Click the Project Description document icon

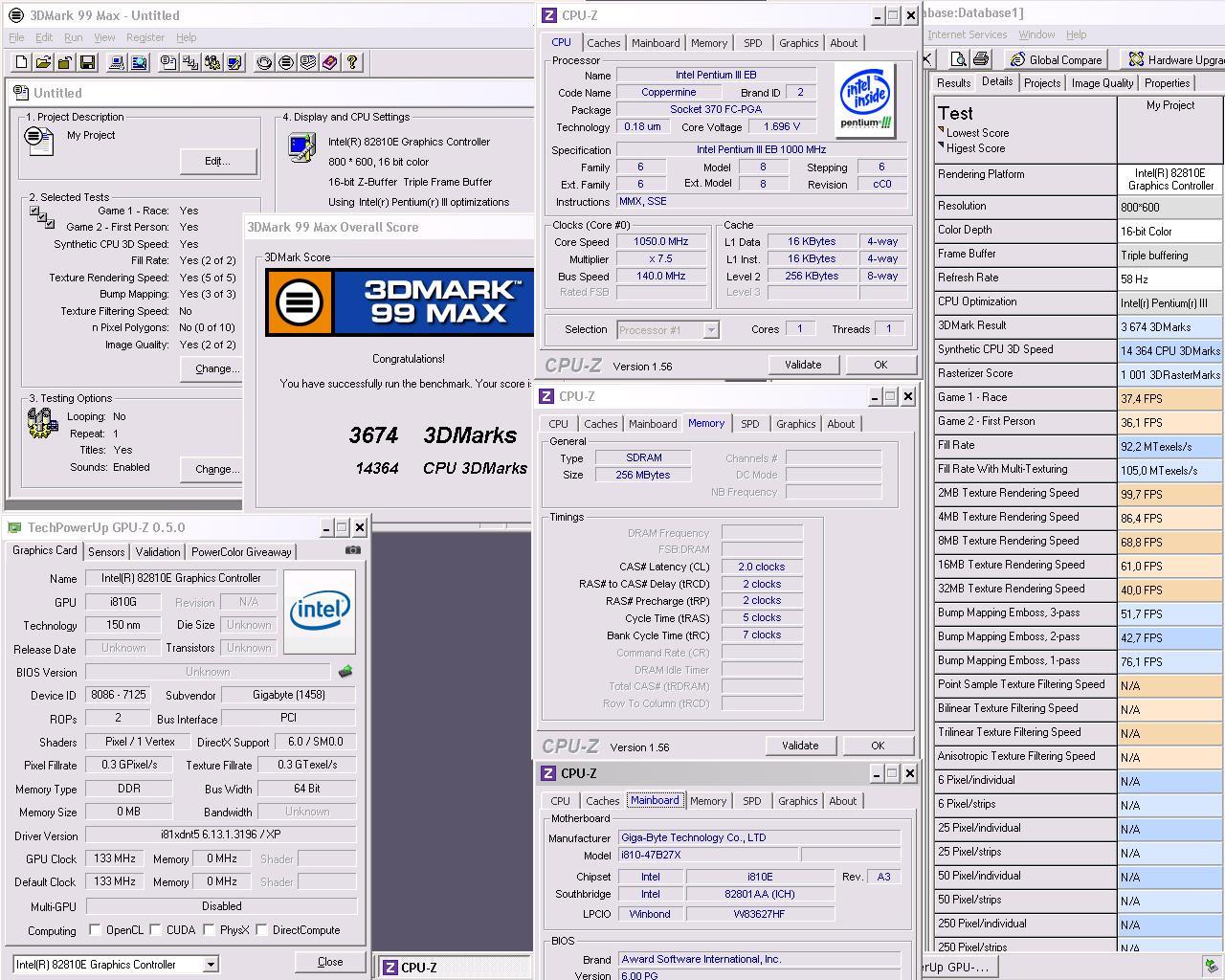coord(40,141)
